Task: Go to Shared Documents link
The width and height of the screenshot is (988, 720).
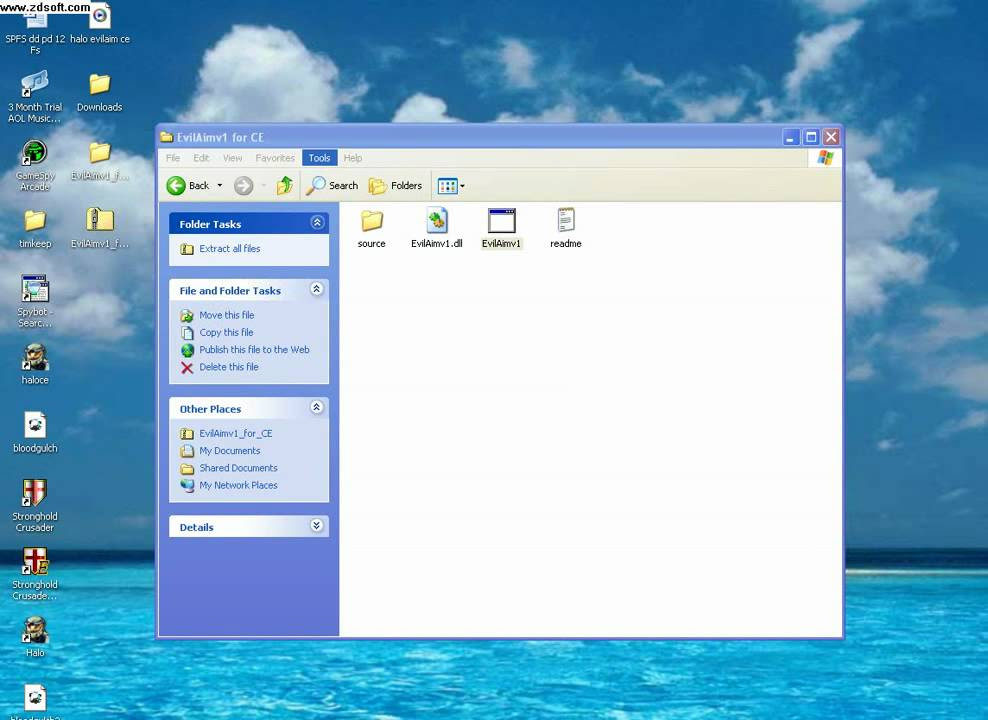Action: (238, 468)
